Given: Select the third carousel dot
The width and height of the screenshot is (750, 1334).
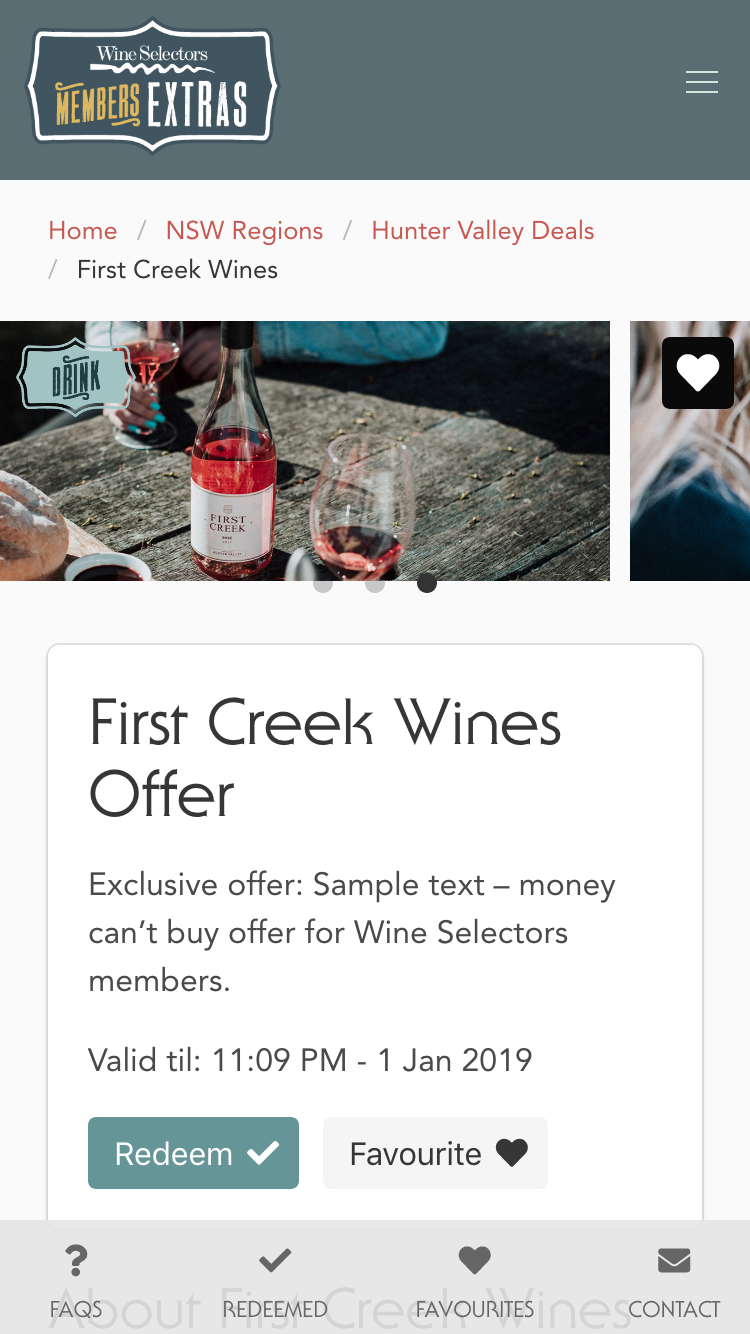Looking at the screenshot, I should 427,583.
